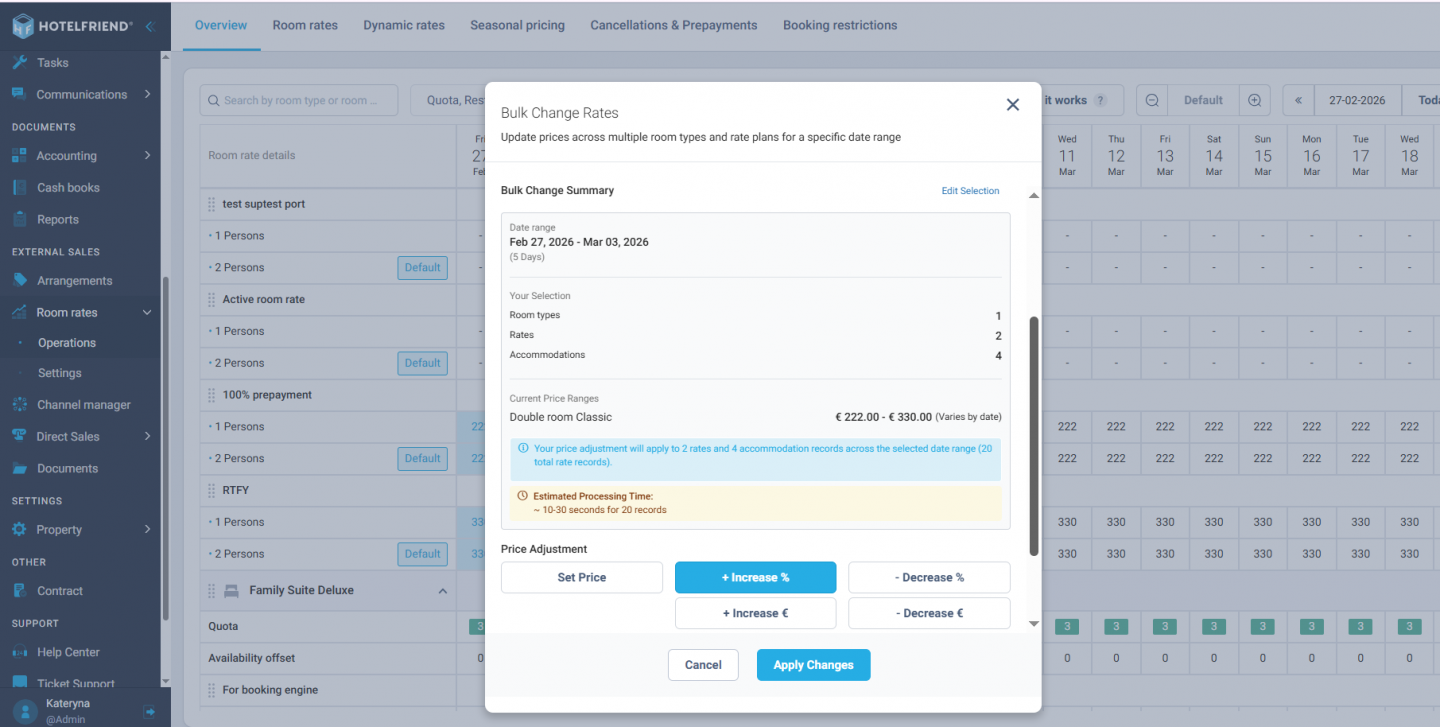The image size is (1440, 727).
Task: Select the Set Price adjustment option
Action: (581, 577)
